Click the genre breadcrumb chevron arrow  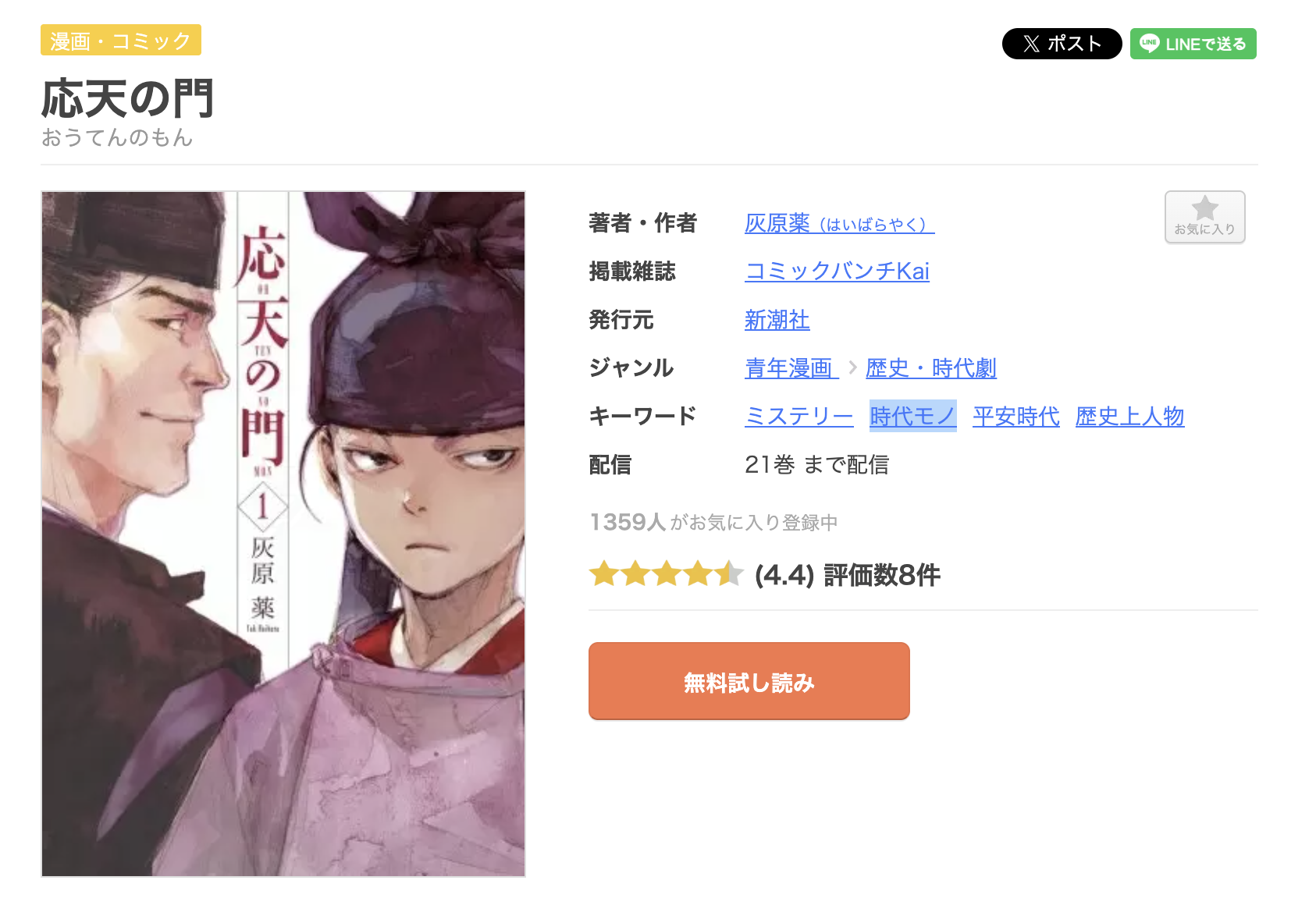[x=852, y=367]
